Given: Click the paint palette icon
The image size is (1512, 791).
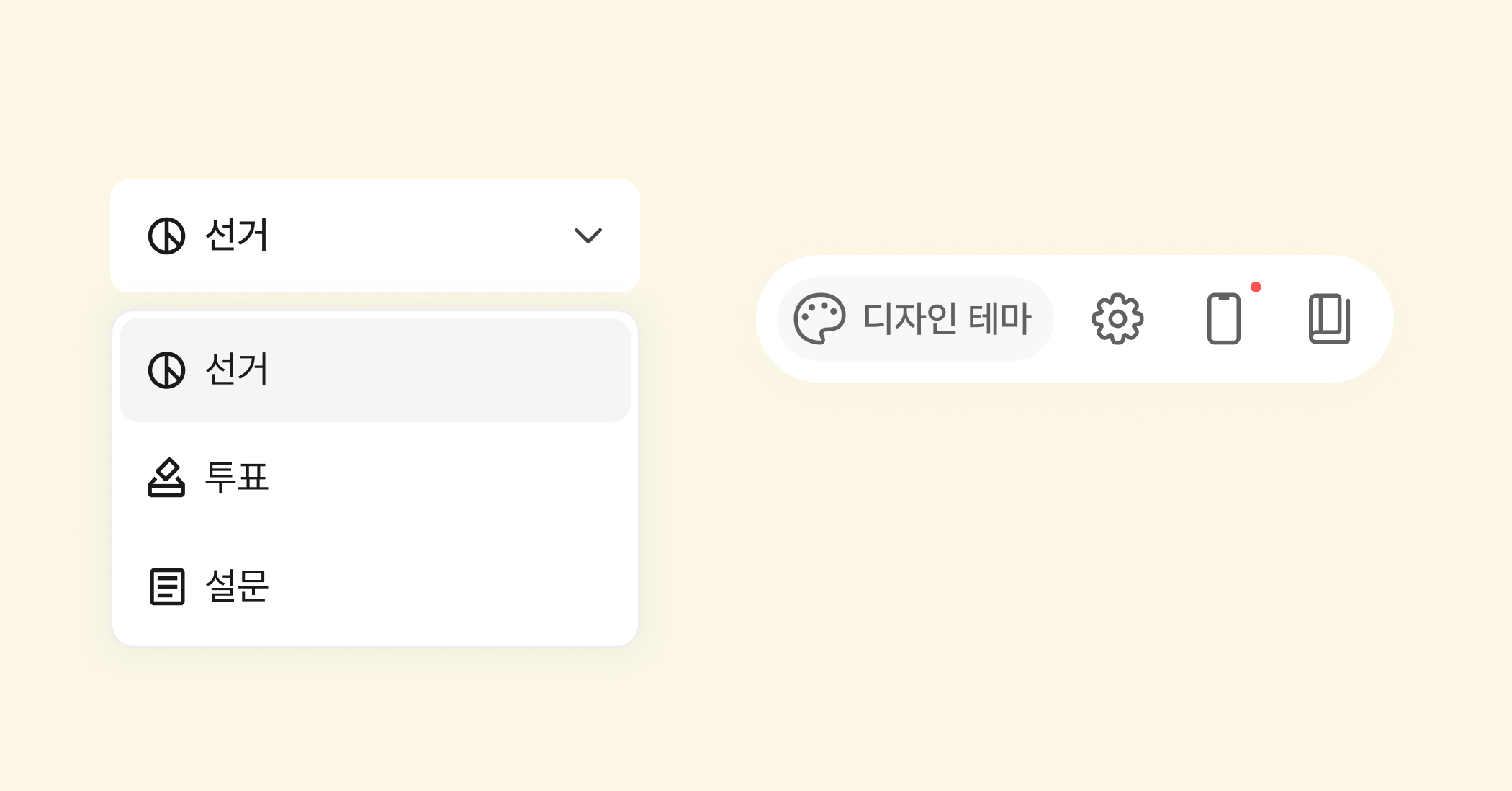Looking at the screenshot, I should click(x=819, y=318).
